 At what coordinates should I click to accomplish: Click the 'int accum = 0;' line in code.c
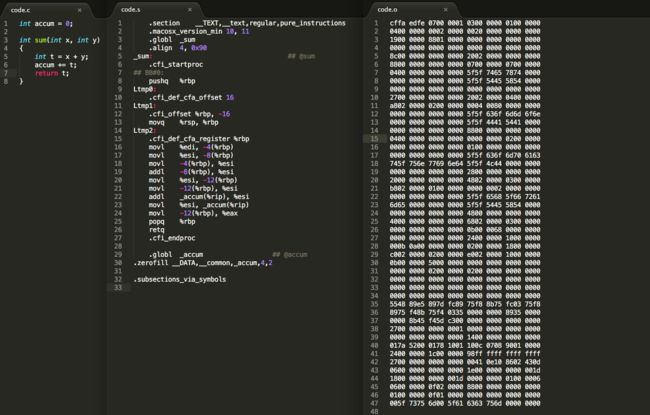click(x=46, y=24)
